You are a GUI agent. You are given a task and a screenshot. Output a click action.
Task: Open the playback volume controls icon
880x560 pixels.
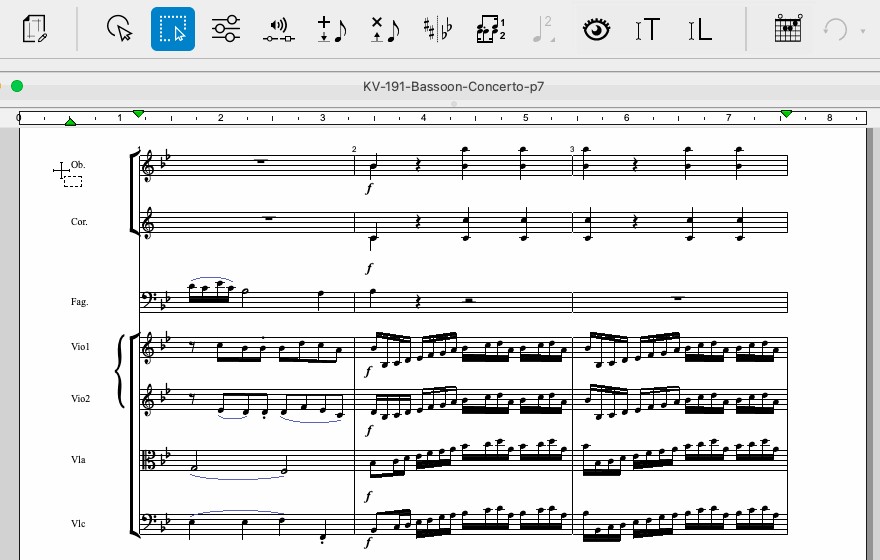[279, 30]
